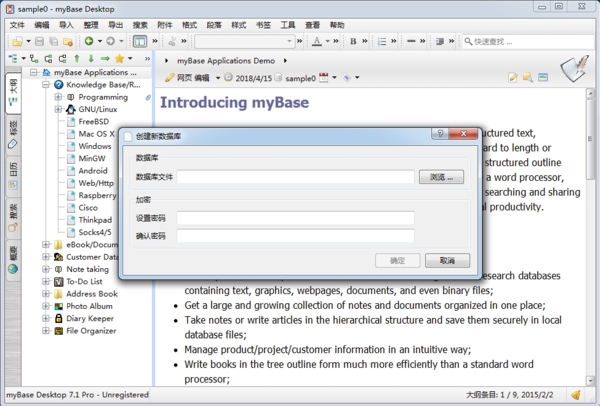This screenshot has width=600, height=406.
Task: Click the 确定 OK button
Action: tap(398, 261)
